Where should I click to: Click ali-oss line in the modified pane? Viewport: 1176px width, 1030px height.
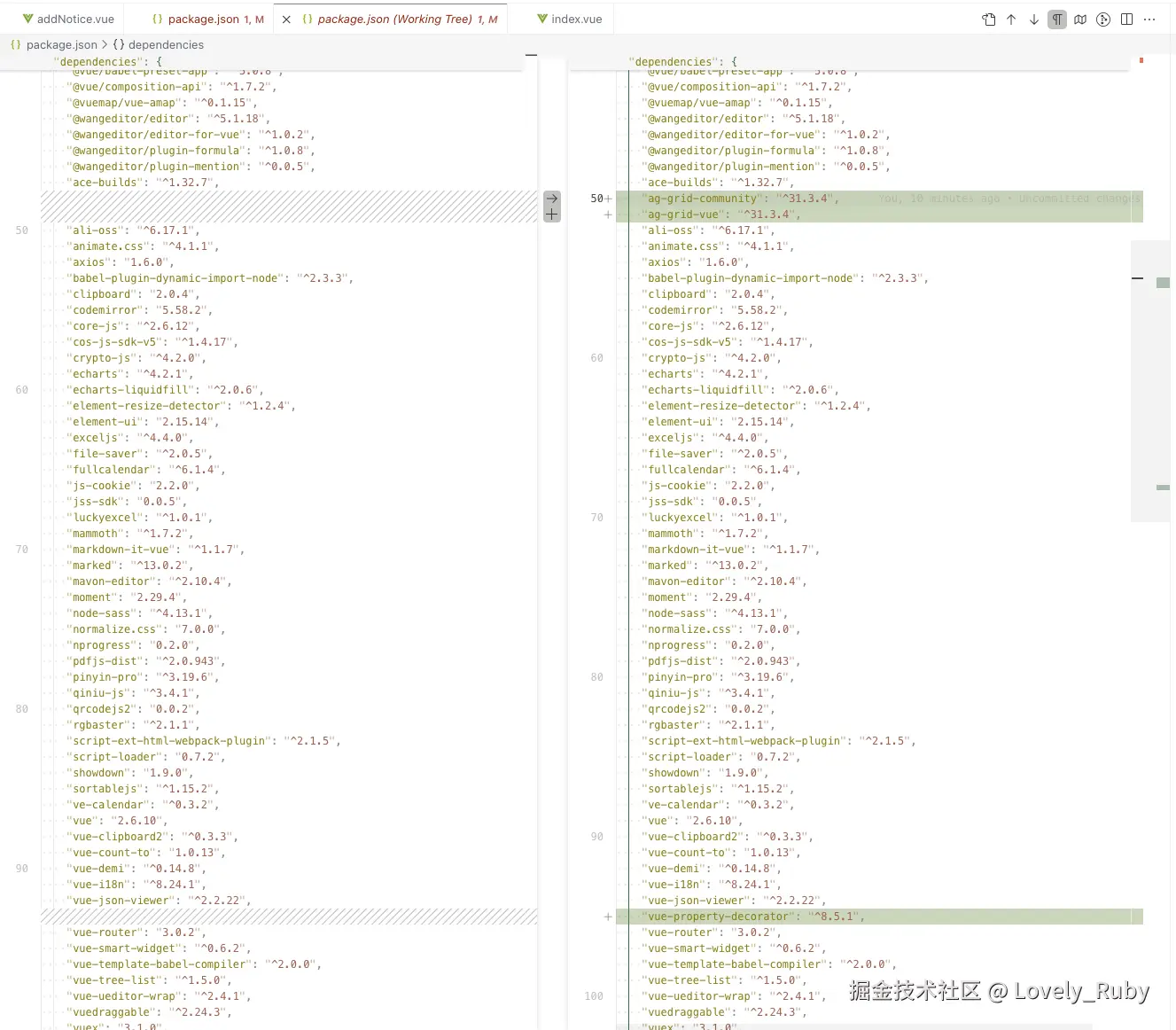pyautogui.click(x=708, y=230)
